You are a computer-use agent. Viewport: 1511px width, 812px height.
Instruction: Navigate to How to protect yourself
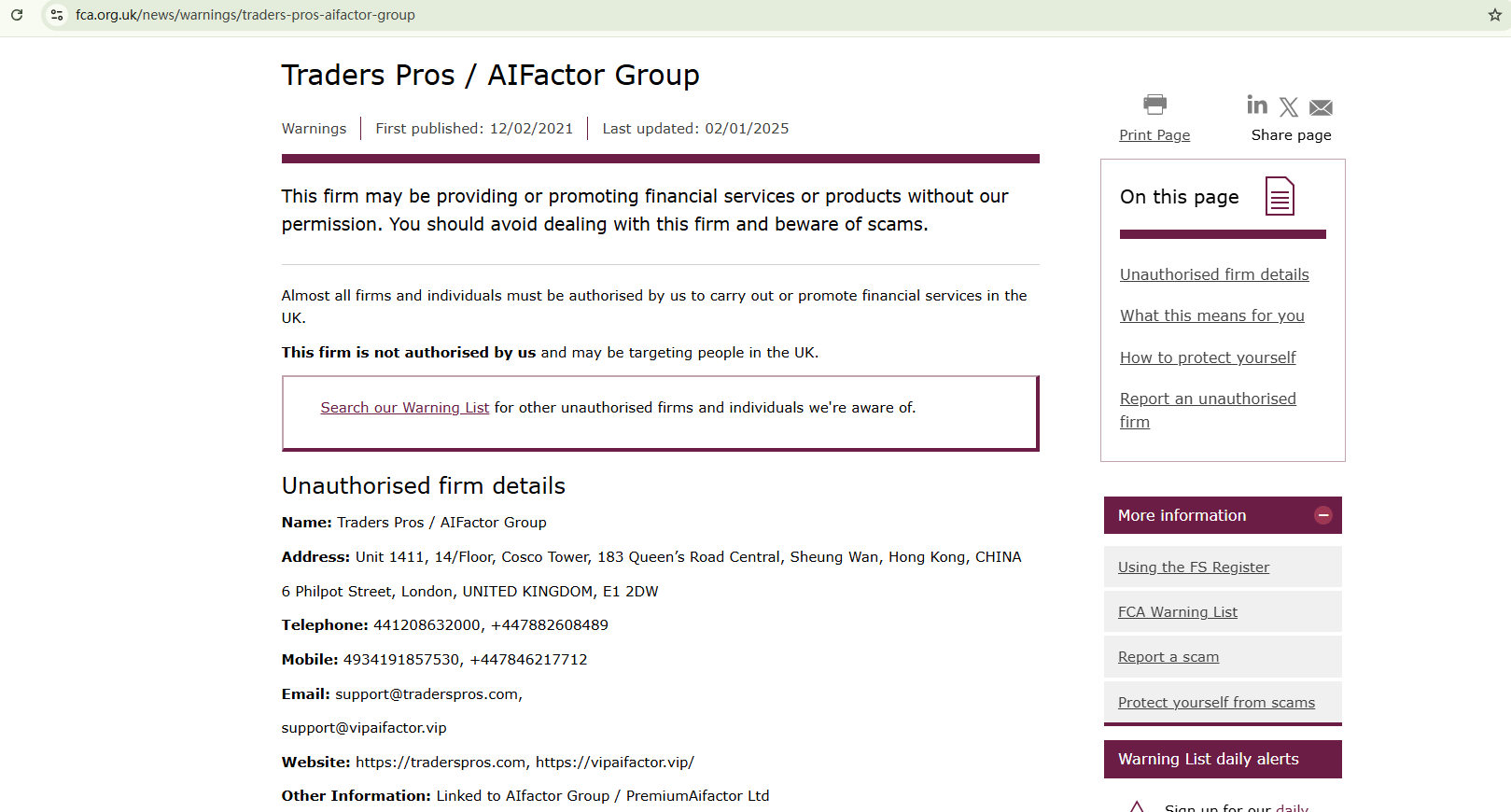point(1208,357)
